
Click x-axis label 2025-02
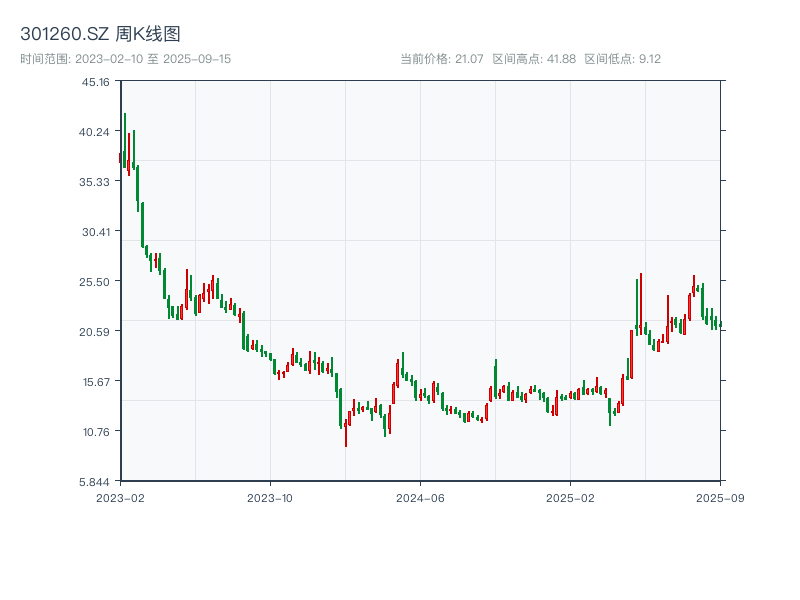coord(570,498)
